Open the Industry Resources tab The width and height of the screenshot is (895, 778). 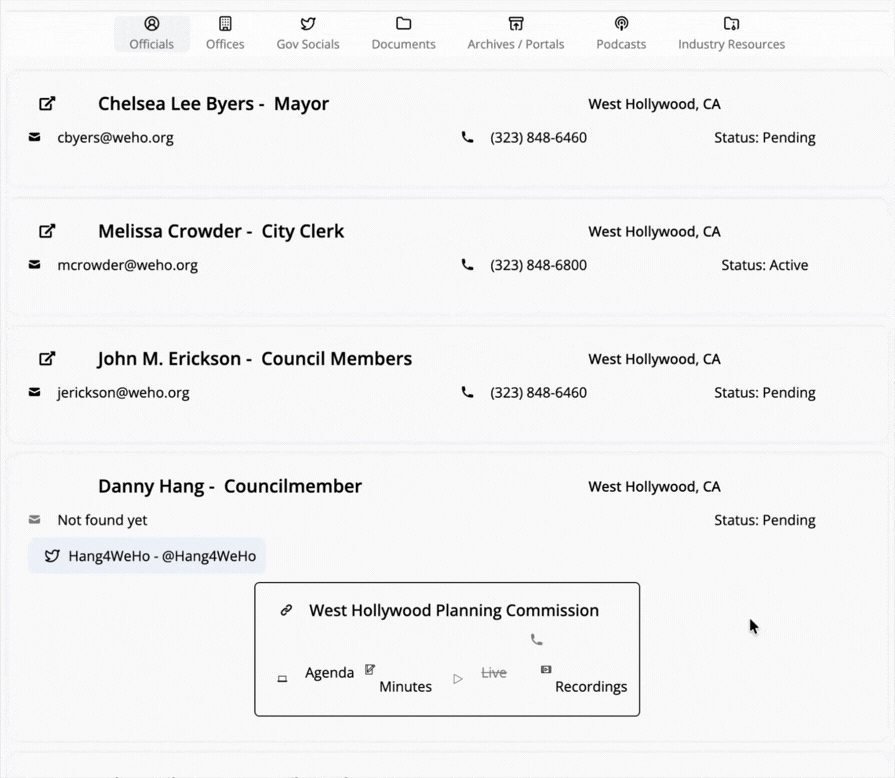tap(731, 33)
